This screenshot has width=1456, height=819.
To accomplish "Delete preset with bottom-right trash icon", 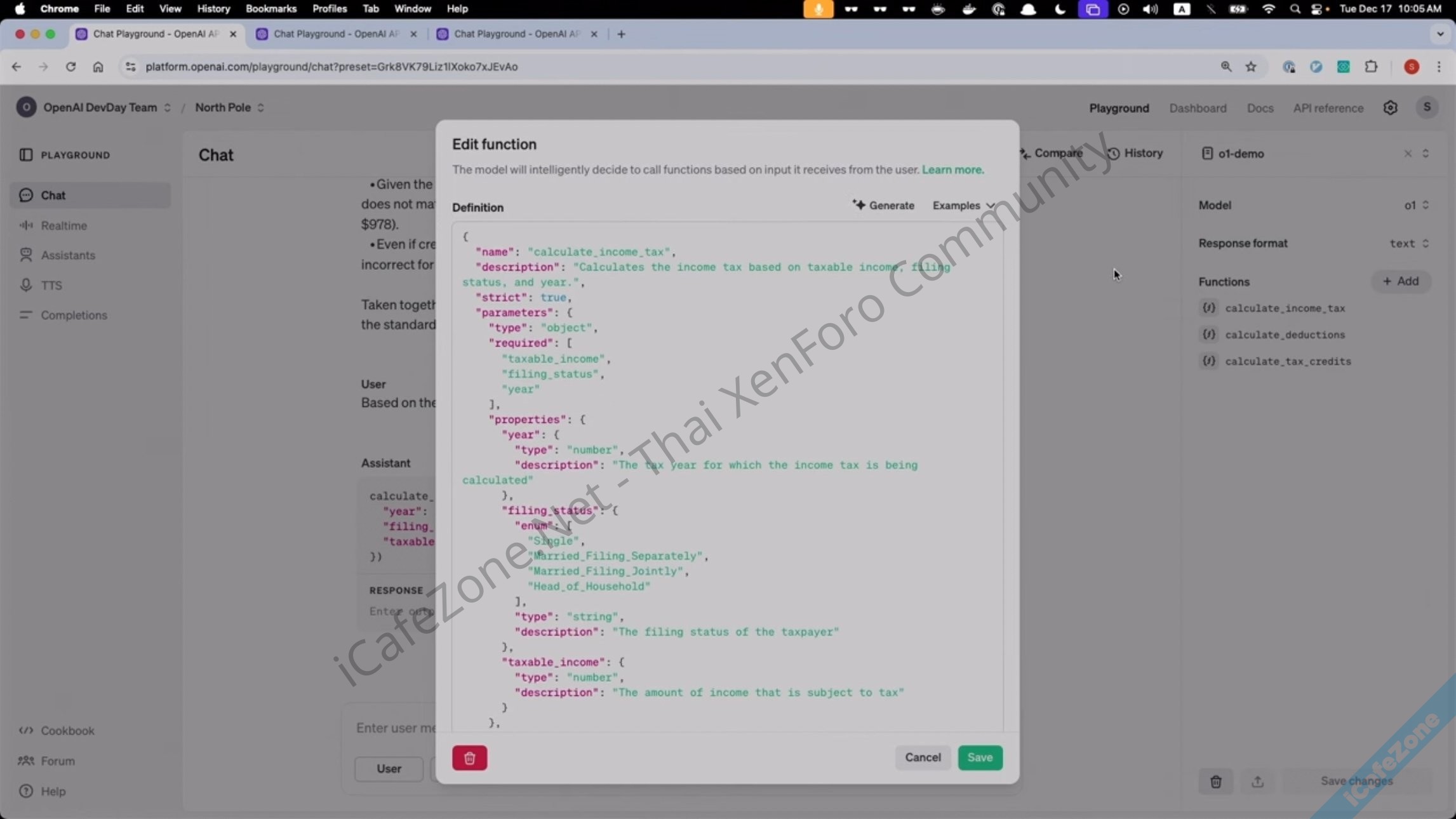I will 1215,782.
